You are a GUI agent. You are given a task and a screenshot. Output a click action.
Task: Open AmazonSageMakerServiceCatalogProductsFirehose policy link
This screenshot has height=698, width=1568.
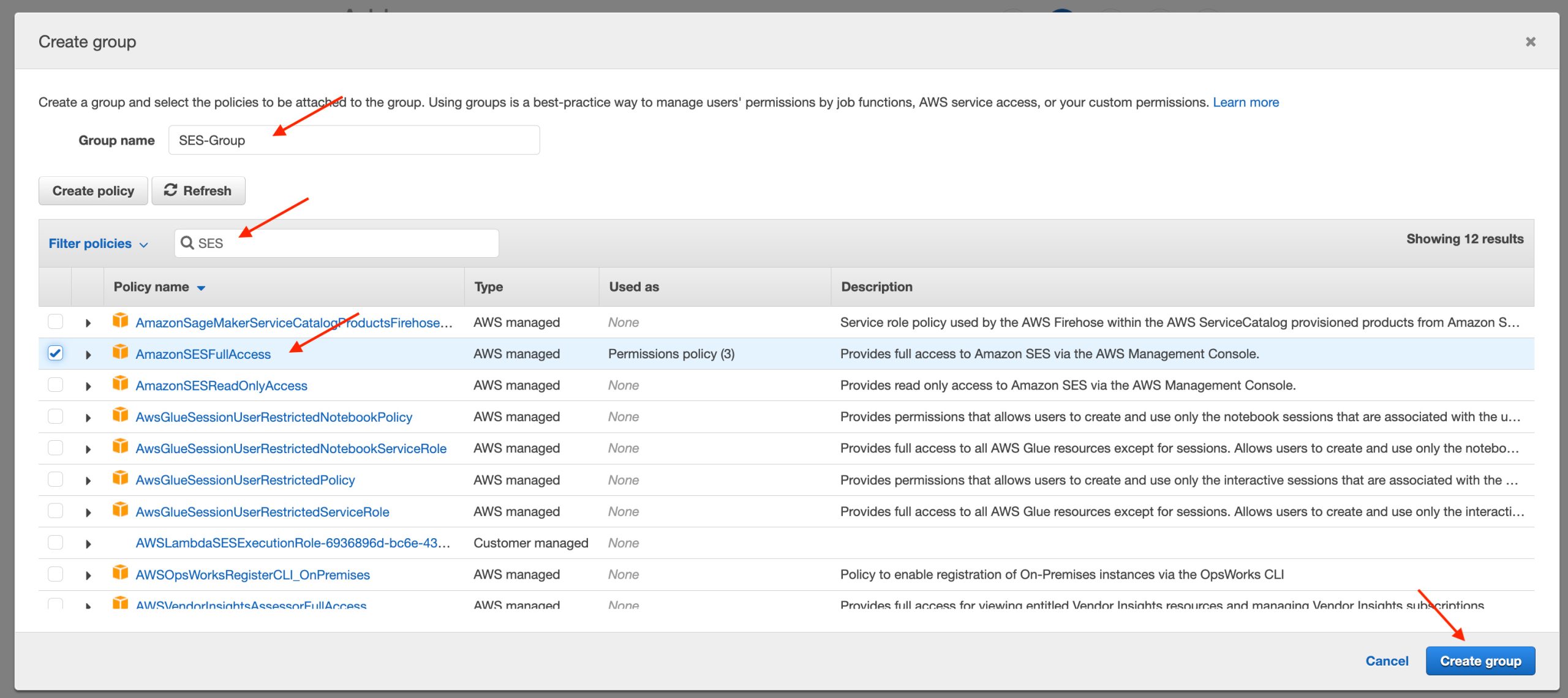pyautogui.click(x=294, y=323)
